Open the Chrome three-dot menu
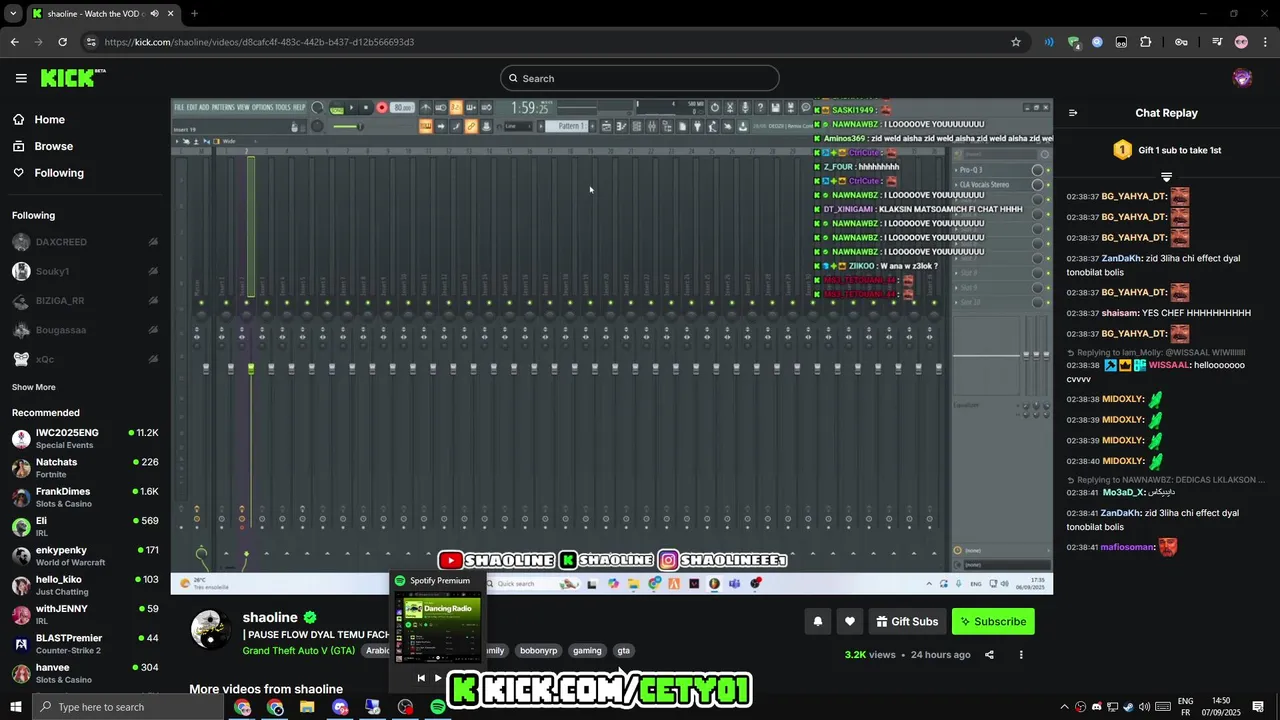 (x=1265, y=42)
